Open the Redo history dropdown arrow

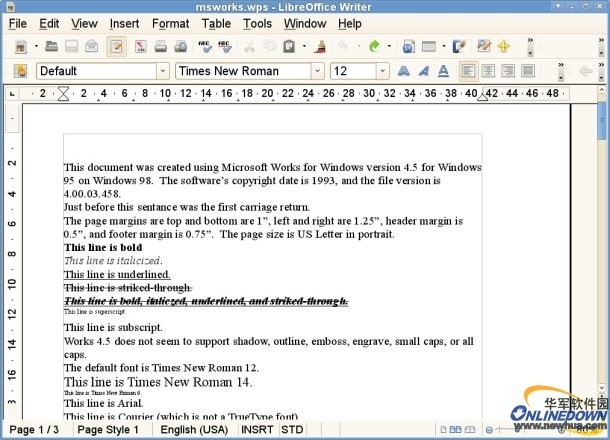tap(389, 46)
